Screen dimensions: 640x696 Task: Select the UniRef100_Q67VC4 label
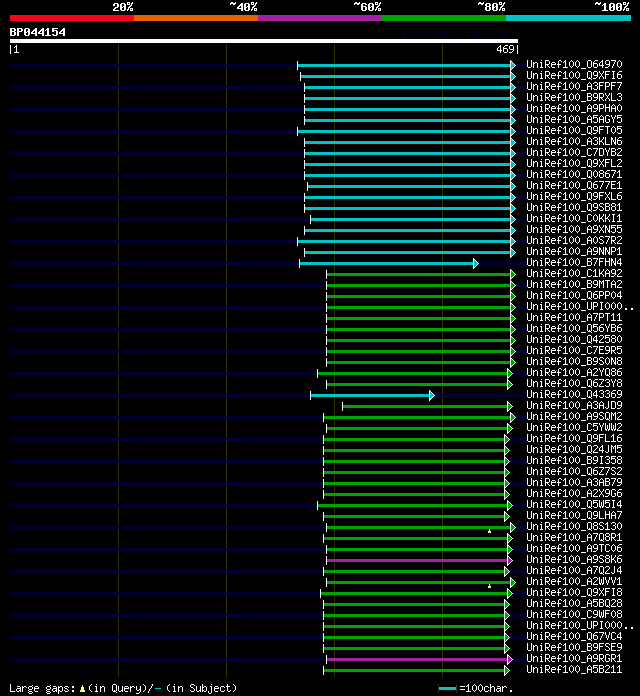tap(574, 637)
